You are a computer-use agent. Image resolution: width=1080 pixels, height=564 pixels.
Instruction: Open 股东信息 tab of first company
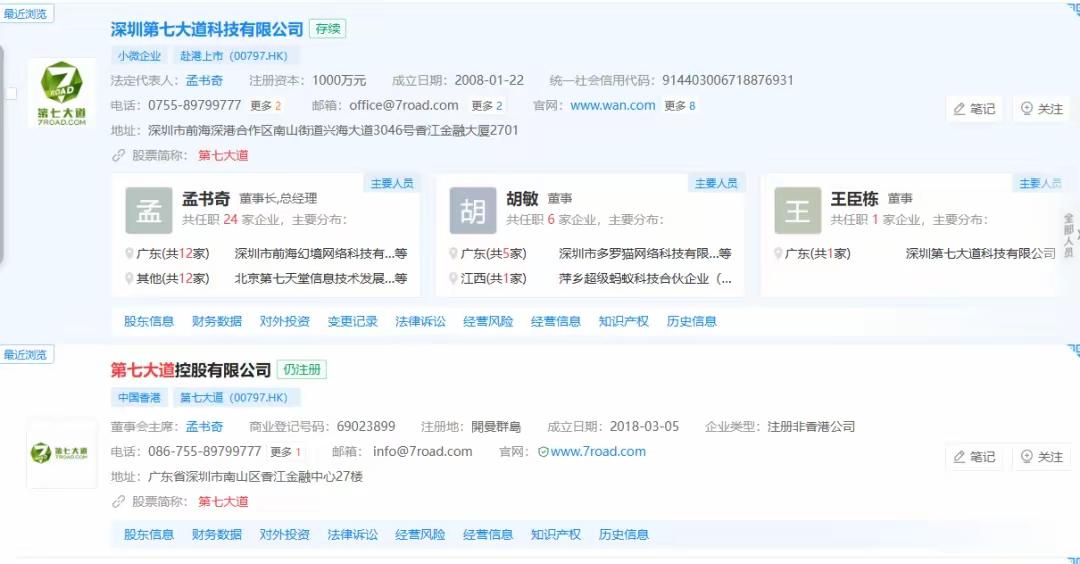pos(149,322)
